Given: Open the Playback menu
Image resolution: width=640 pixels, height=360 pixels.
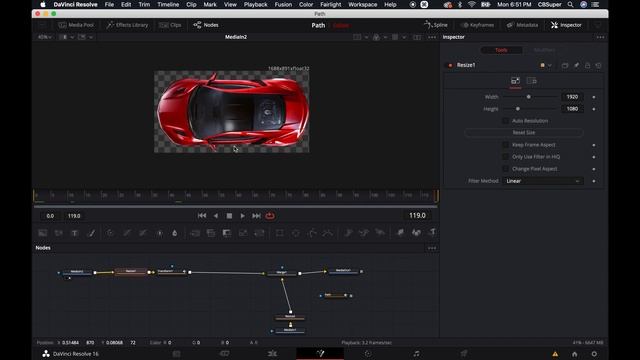Looking at the screenshot, I should [256, 4].
